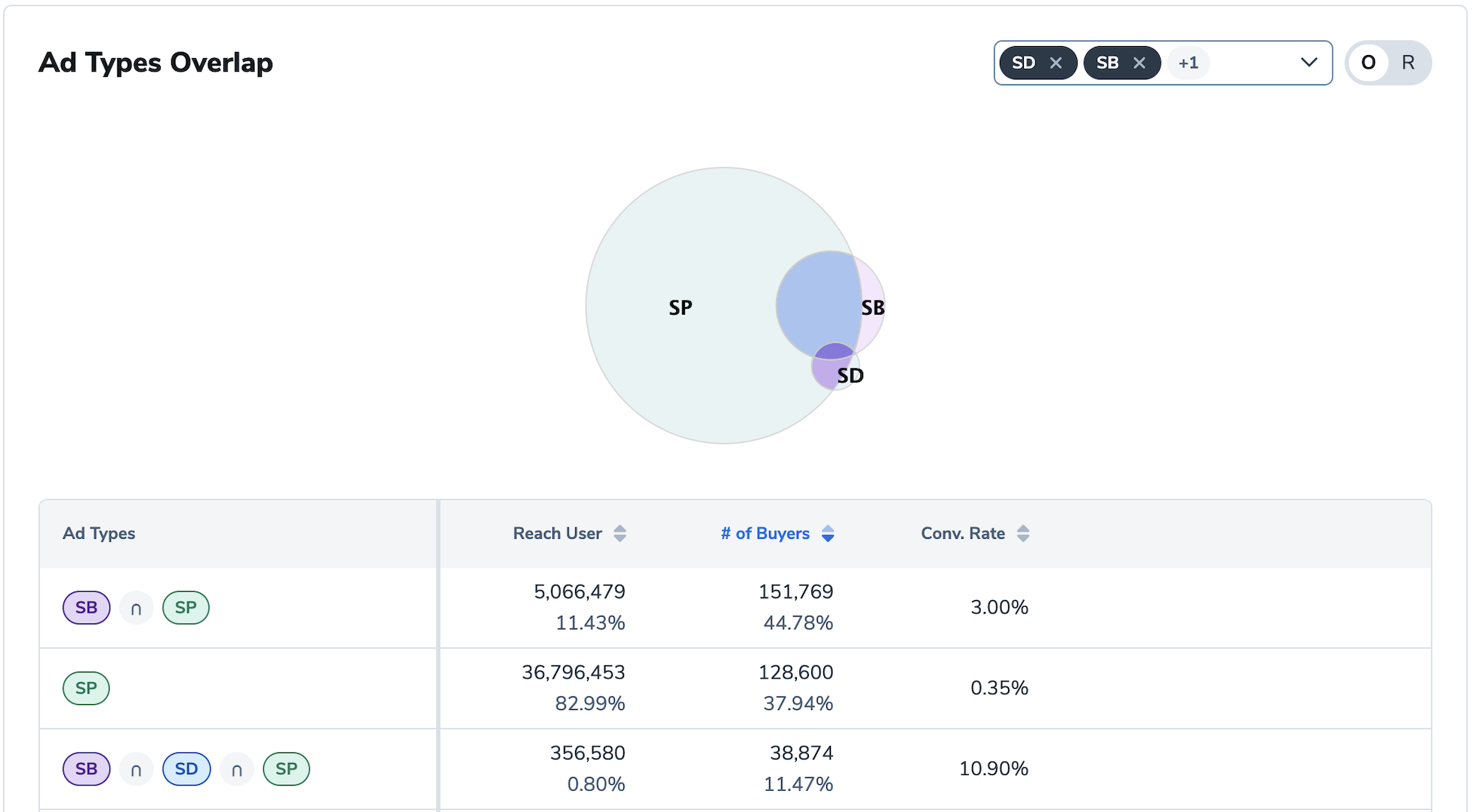
Task: Click the 44.78% buyers percentage
Action: tap(798, 623)
